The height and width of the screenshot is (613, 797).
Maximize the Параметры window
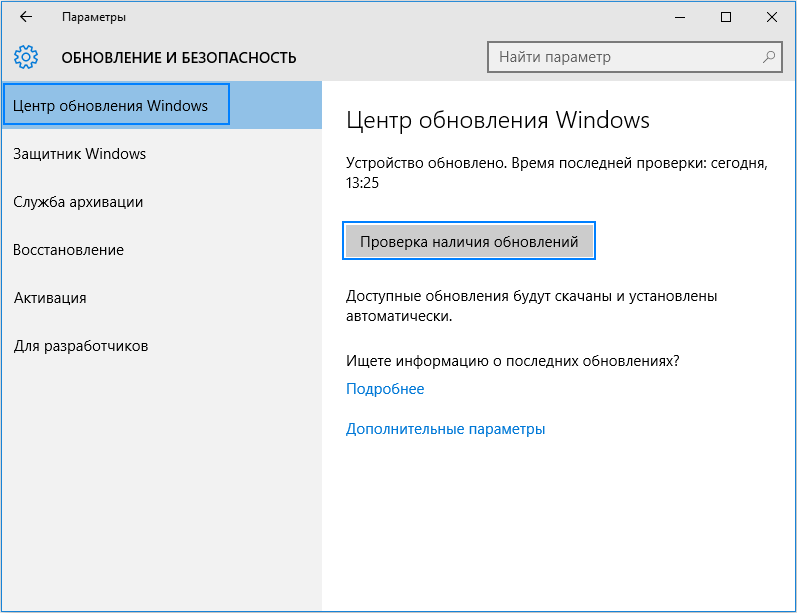[726, 17]
